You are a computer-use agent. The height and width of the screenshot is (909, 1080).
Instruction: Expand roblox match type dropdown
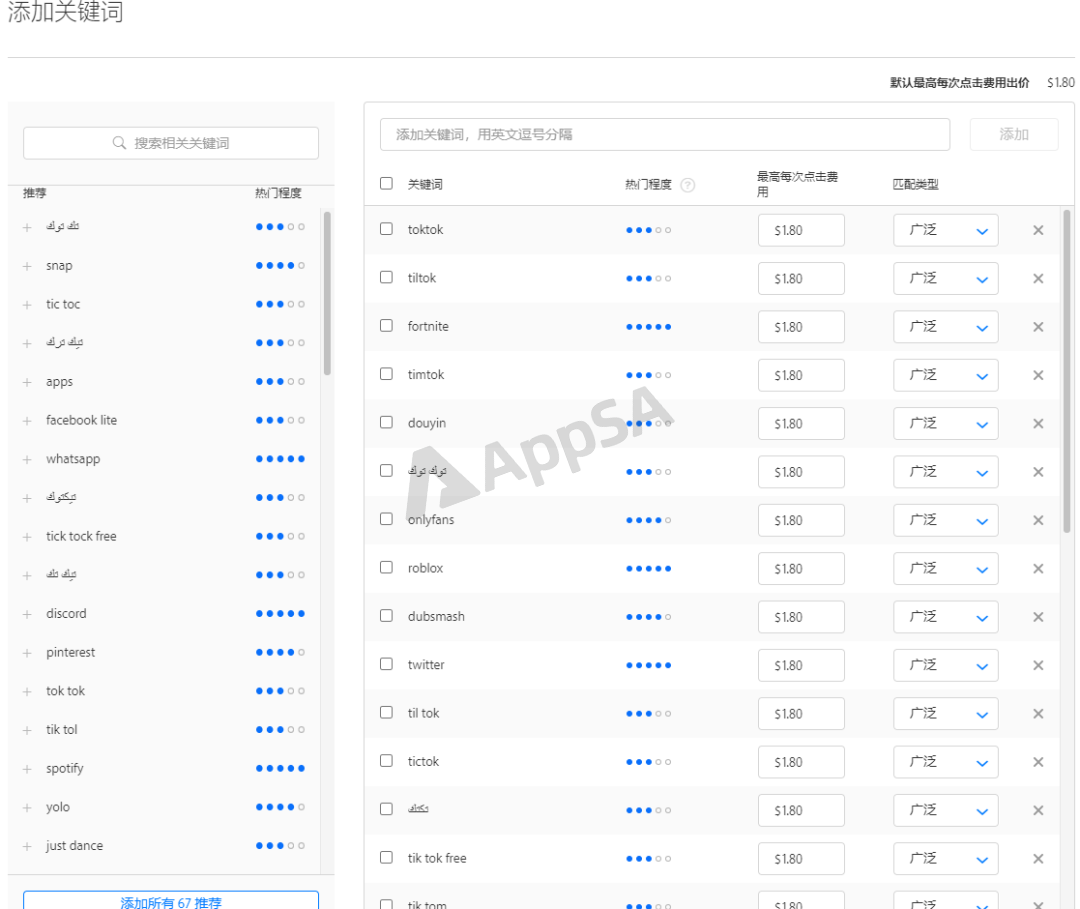click(946, 568)
